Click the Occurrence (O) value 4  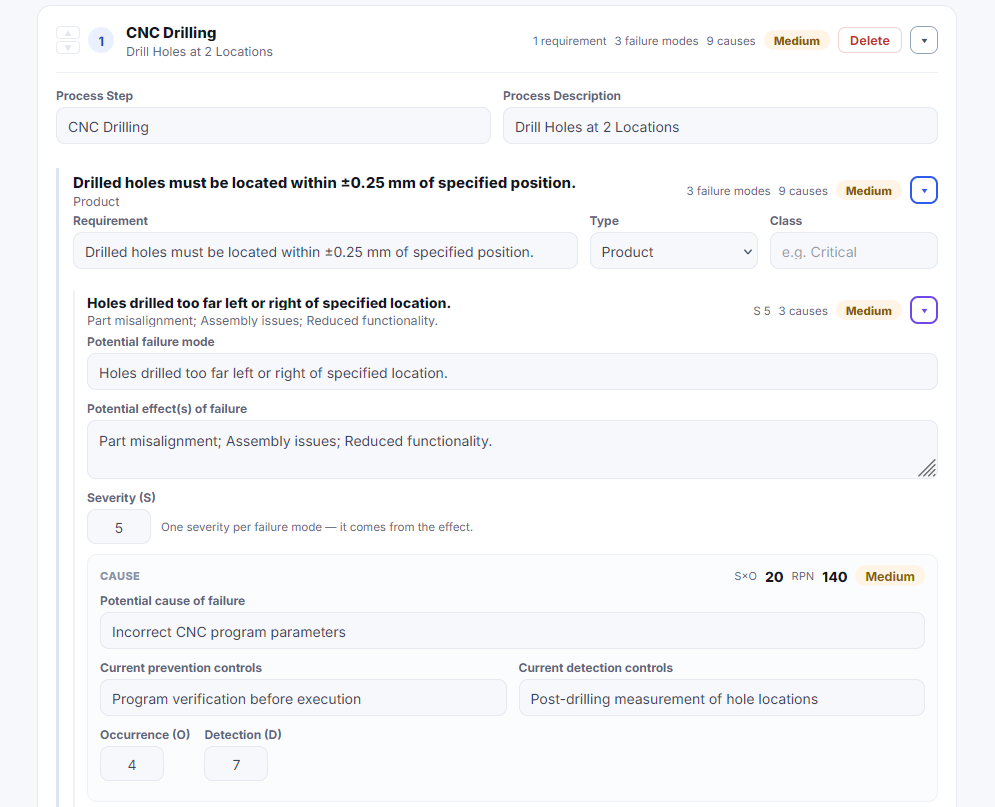tap(132, 764)
